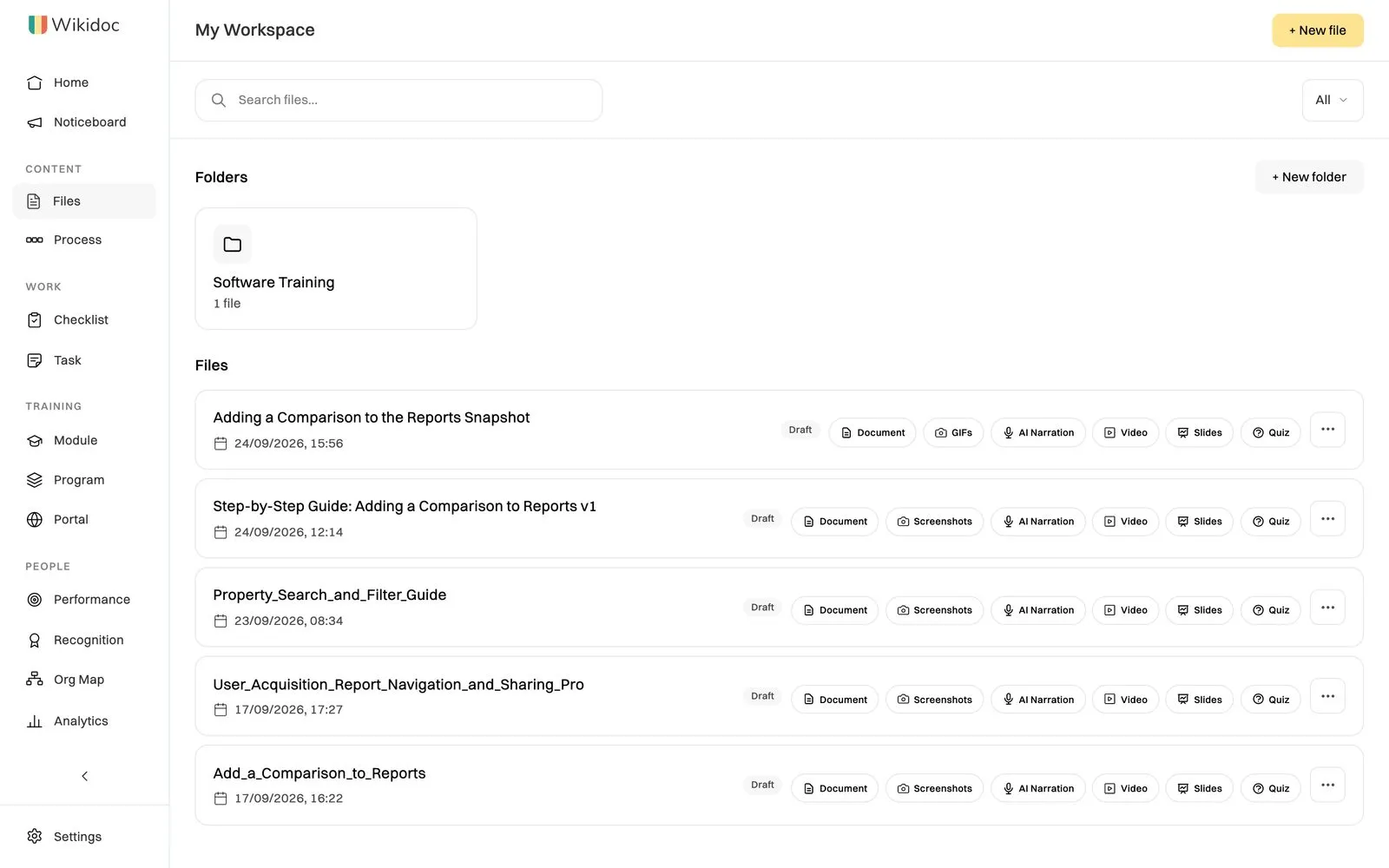Screen dimensions: 1389x868
Task: Click the Org Map icon
Action: [35, 680]
